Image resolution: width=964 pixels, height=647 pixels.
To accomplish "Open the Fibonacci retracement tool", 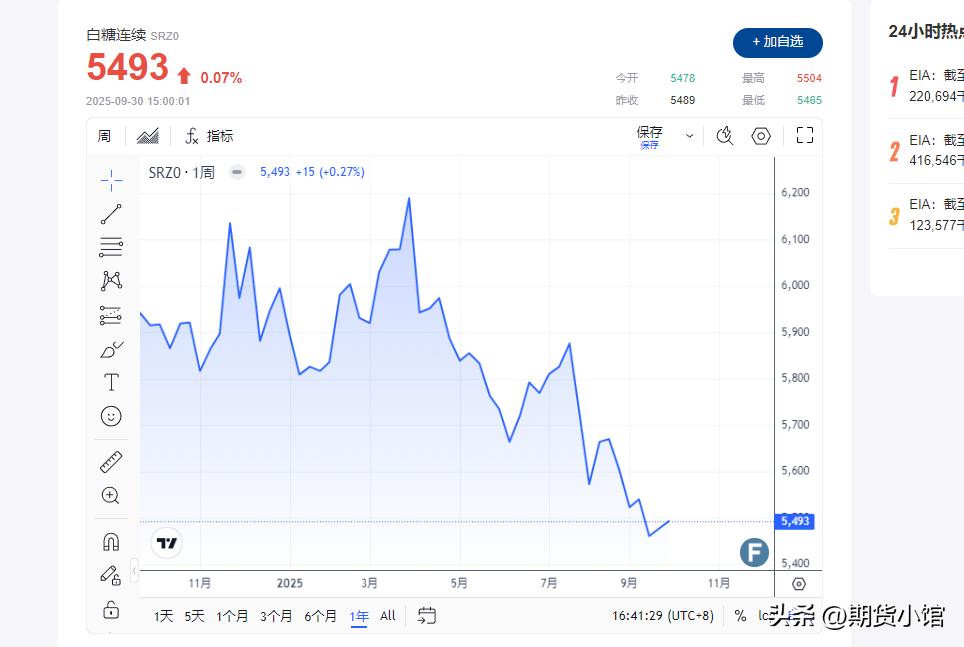I will point(111,247).
